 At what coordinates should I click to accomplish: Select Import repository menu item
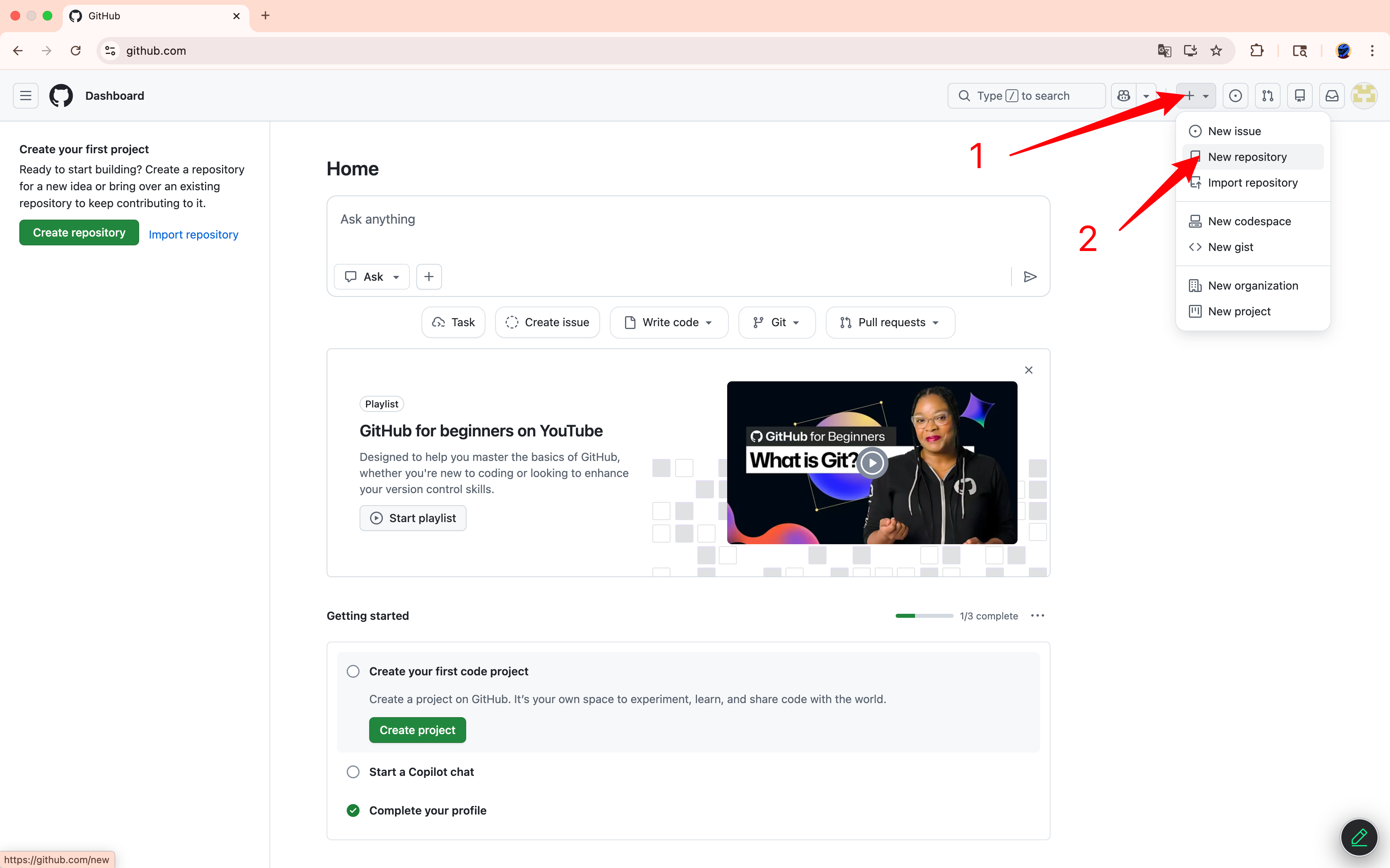(1253, 183)
